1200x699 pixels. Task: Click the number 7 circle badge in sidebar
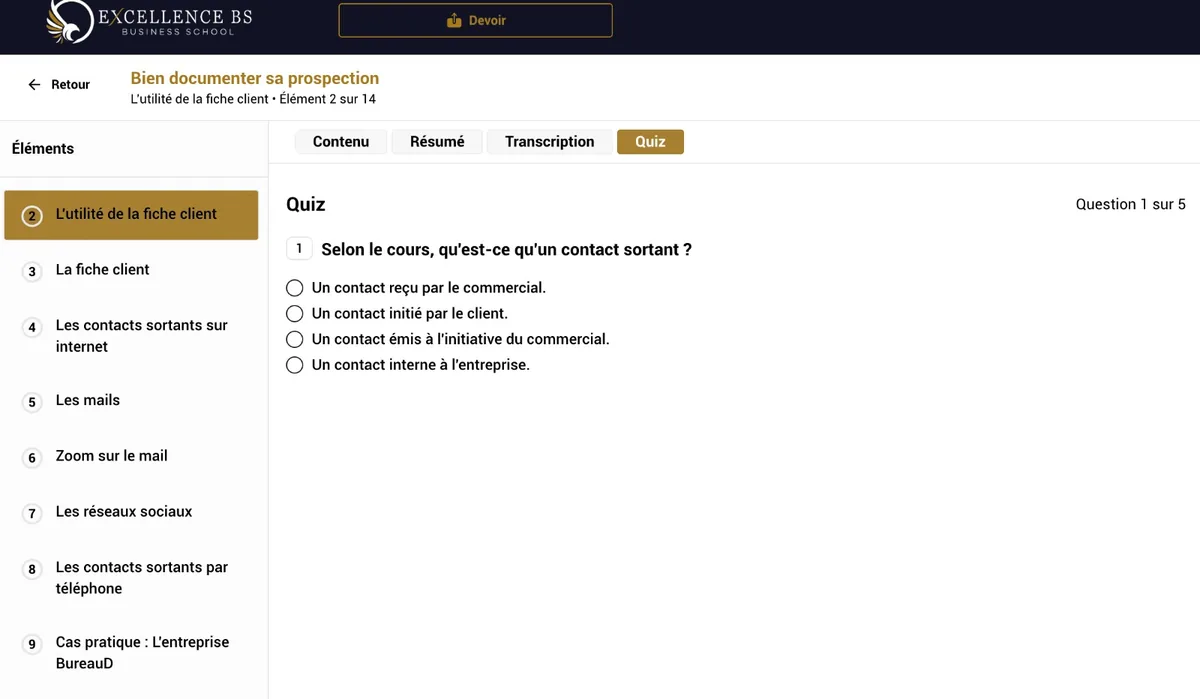coord(32,513)
